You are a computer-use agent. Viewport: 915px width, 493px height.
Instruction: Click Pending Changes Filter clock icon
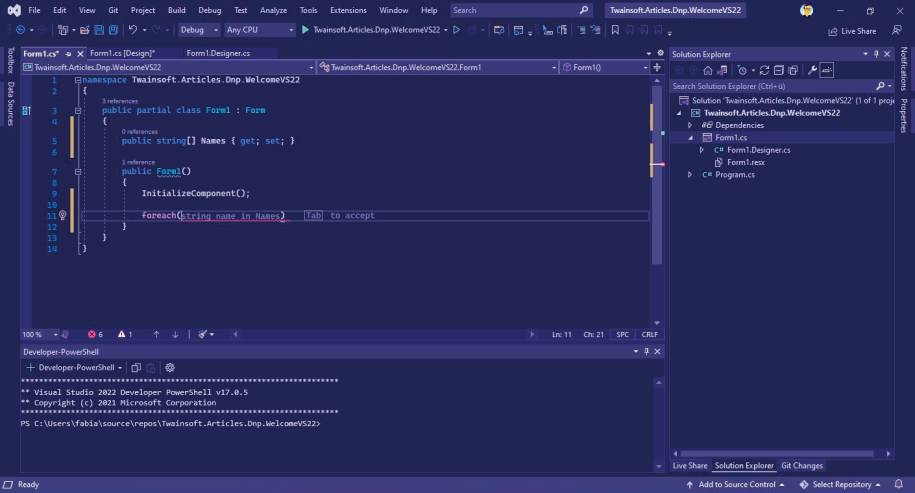click(x=742, y=70)
